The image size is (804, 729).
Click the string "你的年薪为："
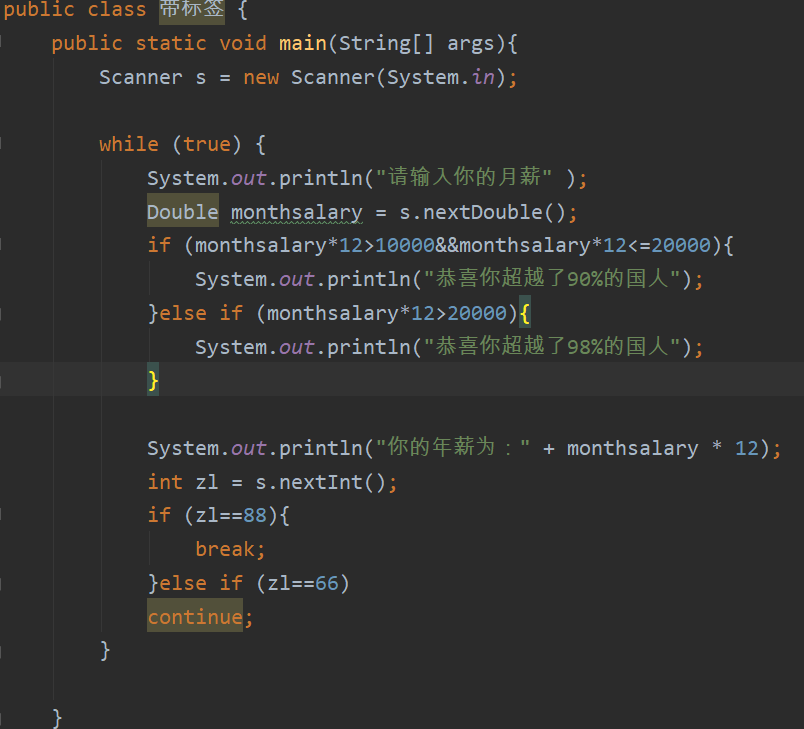point(453,448)
